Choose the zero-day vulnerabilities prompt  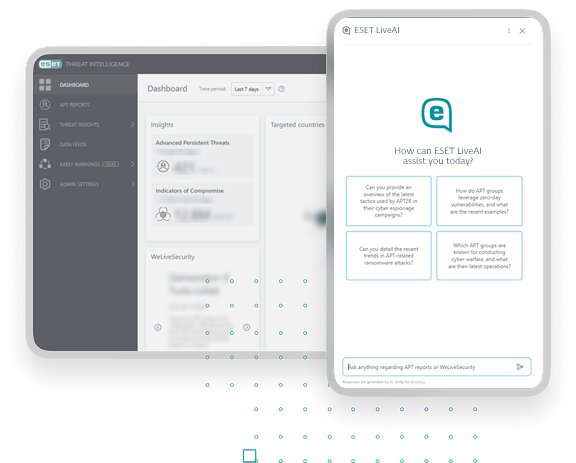[x=479, y=201]
